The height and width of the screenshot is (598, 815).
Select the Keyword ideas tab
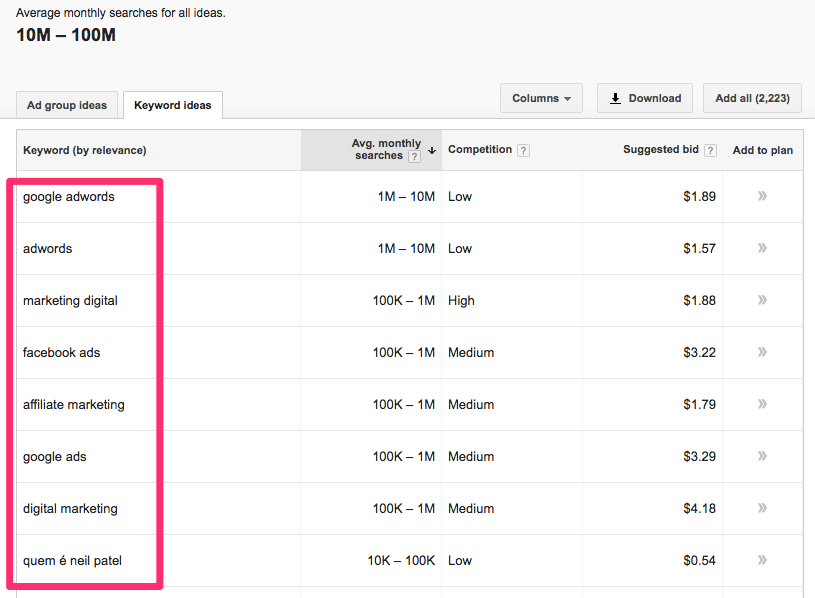click(172, 106)
